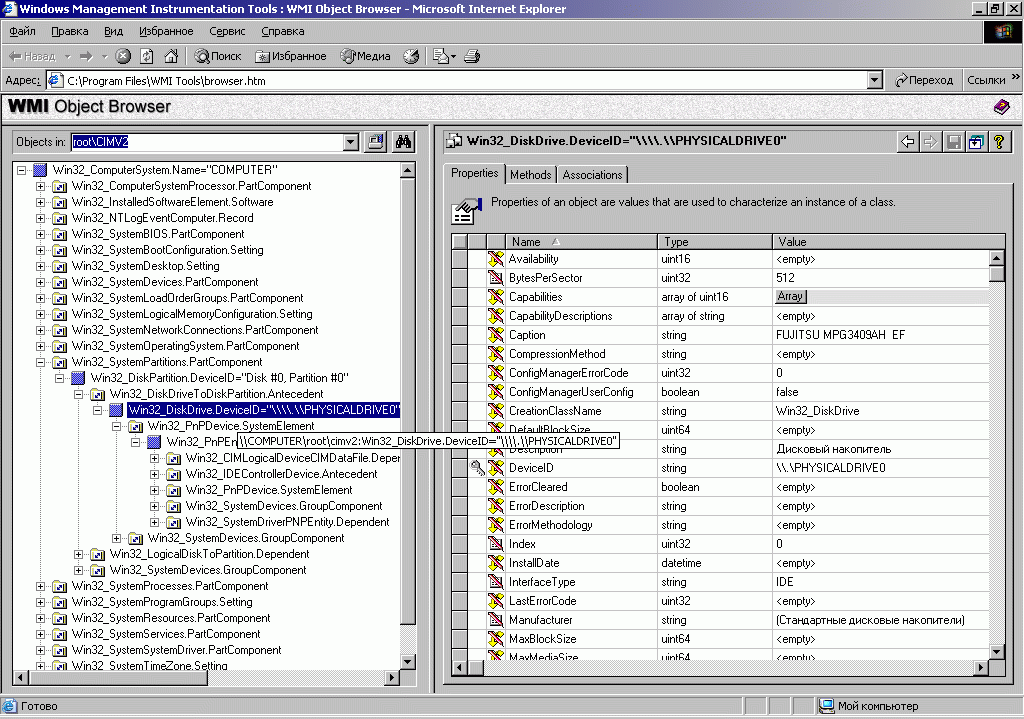Collapse Win32_DiskPartition Disk #0 node

[x=59, y=378]
